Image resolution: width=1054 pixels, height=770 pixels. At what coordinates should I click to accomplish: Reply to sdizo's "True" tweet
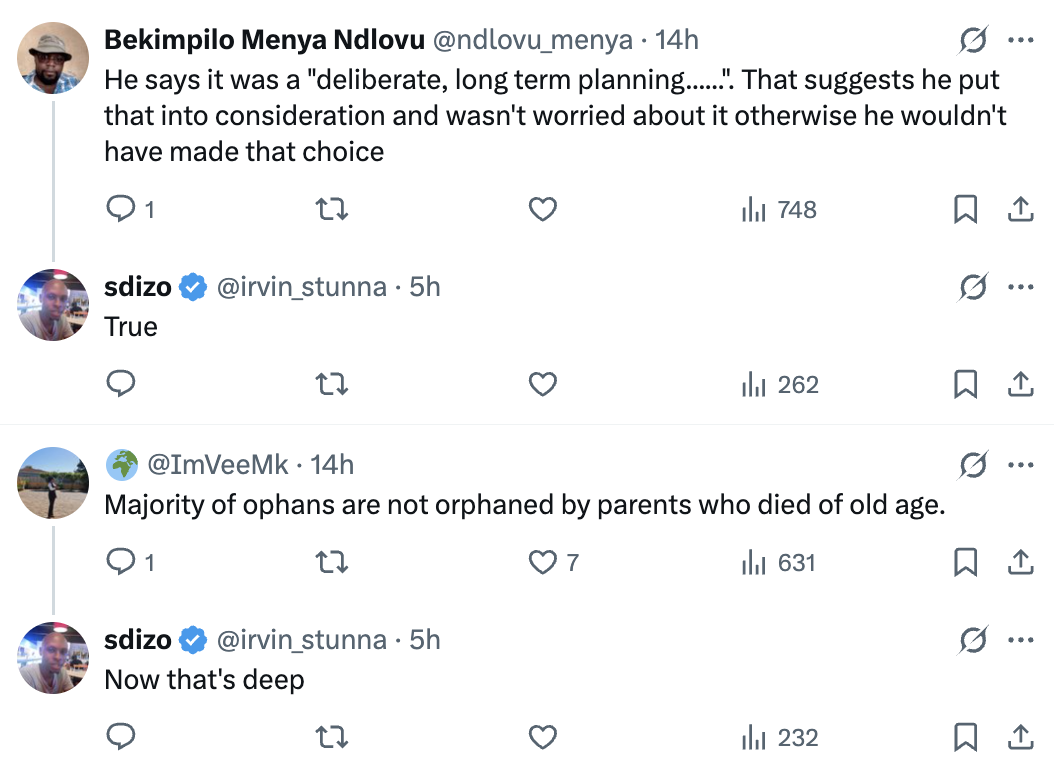121,385
